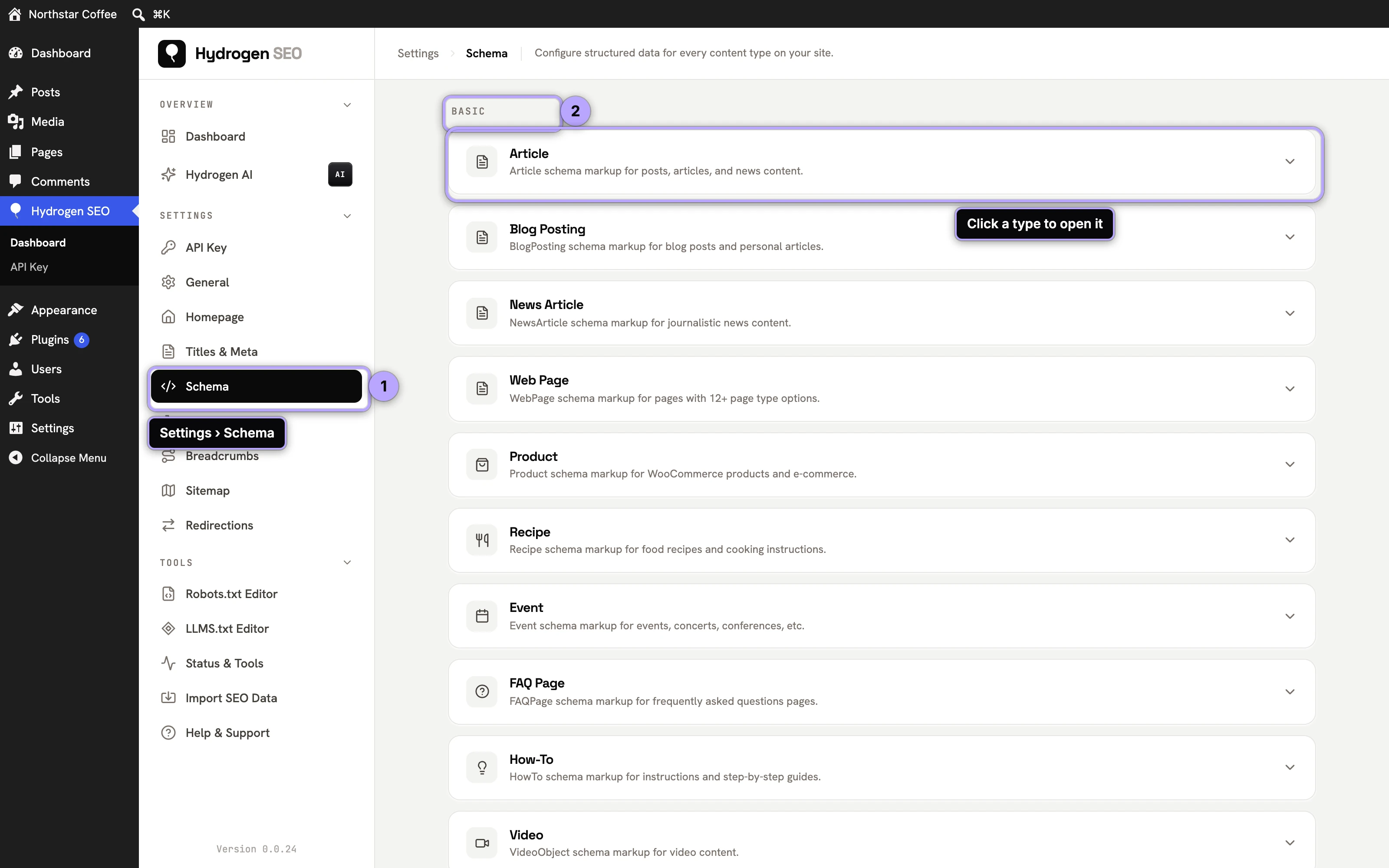Click the Product shopping bag icon
1389x868 pixels.
pyautogui.click(x=482, y=464)
